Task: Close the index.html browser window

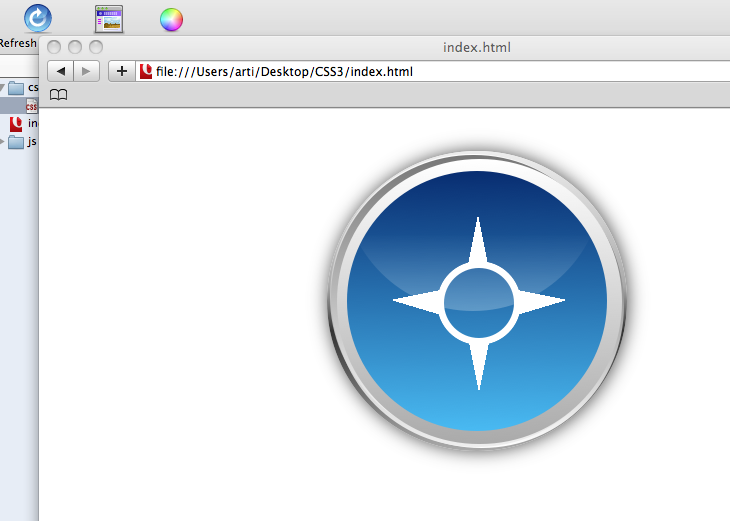Action: click(54, 47)
